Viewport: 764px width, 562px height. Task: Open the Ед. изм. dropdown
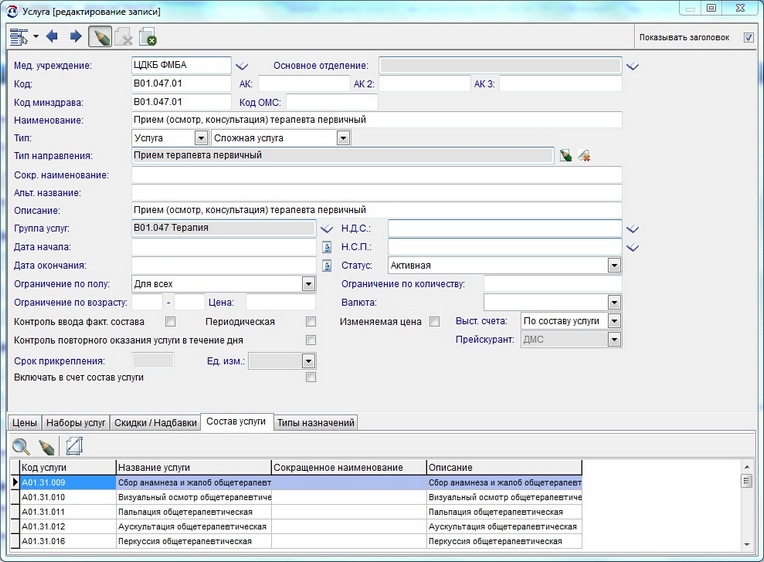(308, 361)
